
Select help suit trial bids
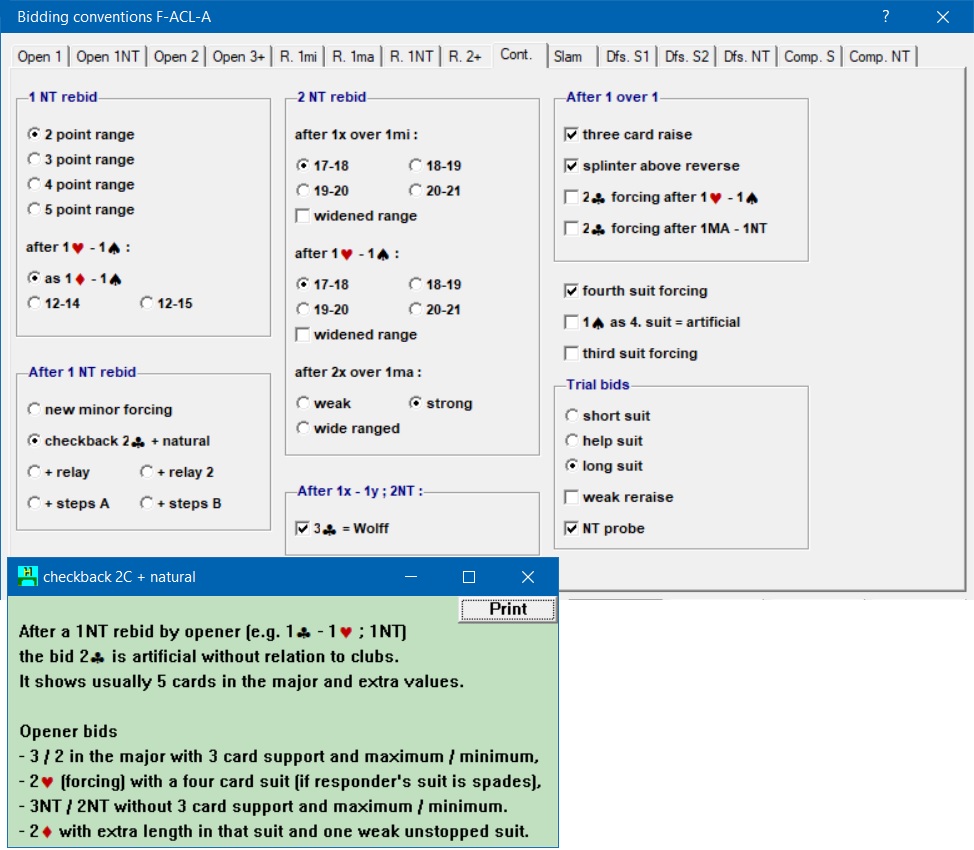pyautogui.click(x=572, y=441)
